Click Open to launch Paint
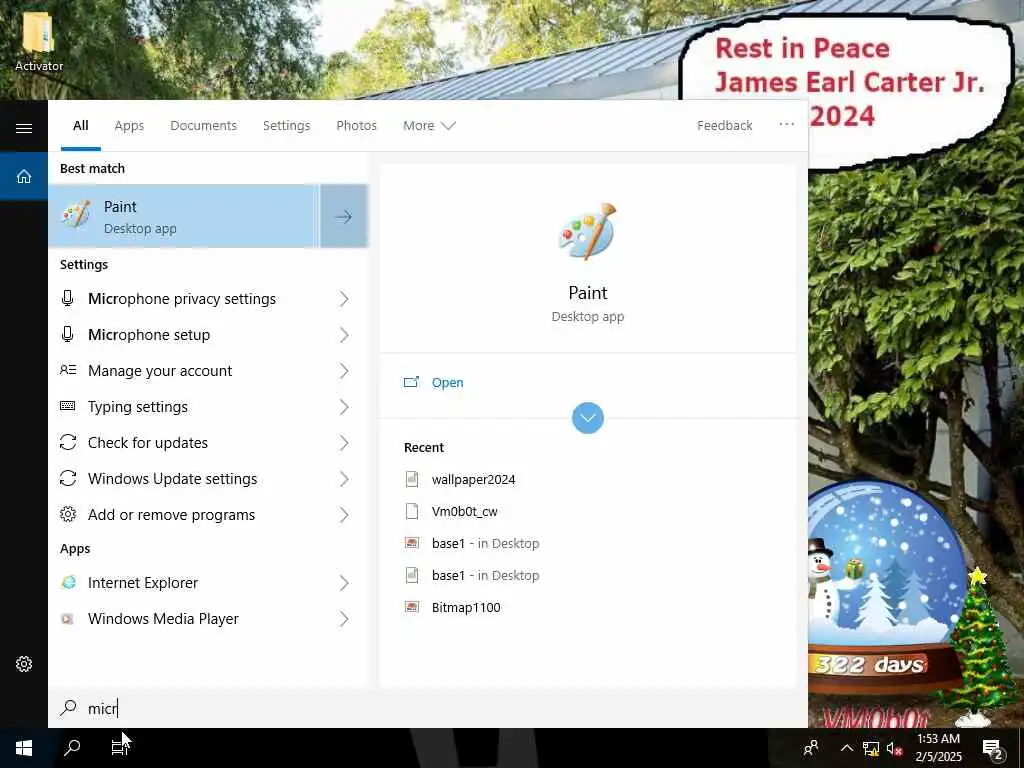The width and height of the screenshot is (1024, 768). click(x=447, y=383)
